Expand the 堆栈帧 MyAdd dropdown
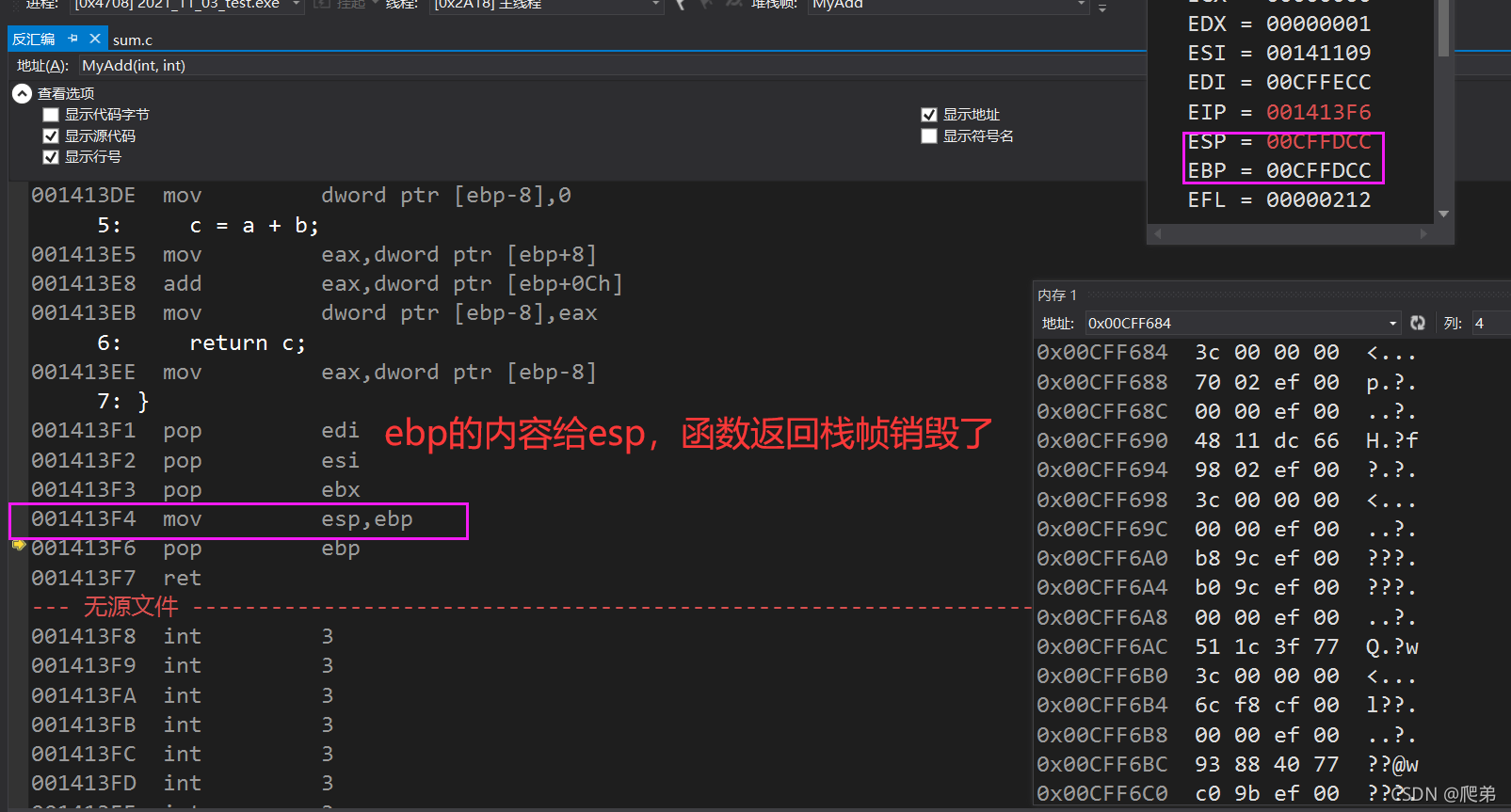 (x=1081, y=5)
